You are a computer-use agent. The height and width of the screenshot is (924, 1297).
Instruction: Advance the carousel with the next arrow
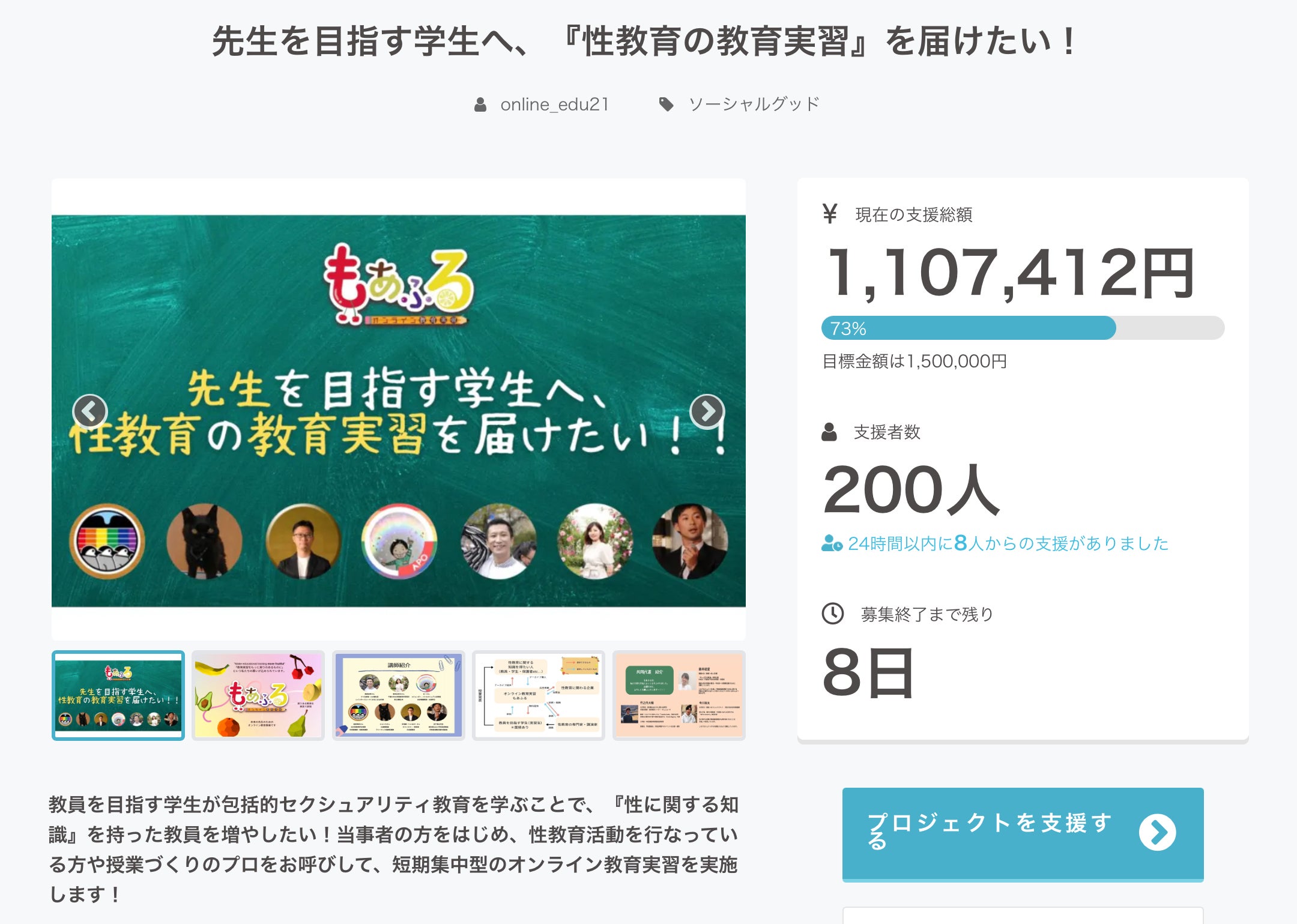707,411
